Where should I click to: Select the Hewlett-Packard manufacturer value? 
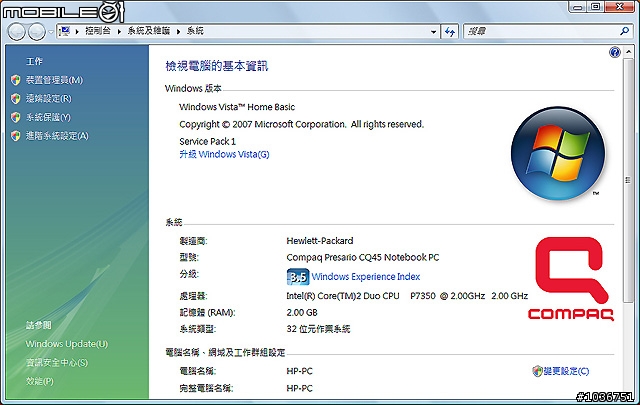(x=320, y=241)
